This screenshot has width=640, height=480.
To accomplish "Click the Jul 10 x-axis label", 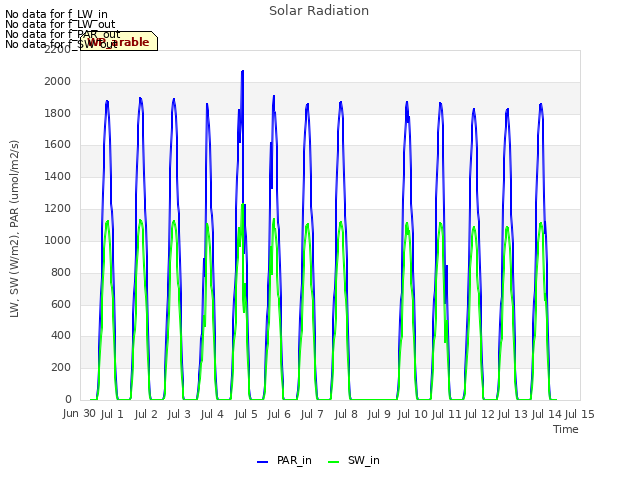I will 413,415.
